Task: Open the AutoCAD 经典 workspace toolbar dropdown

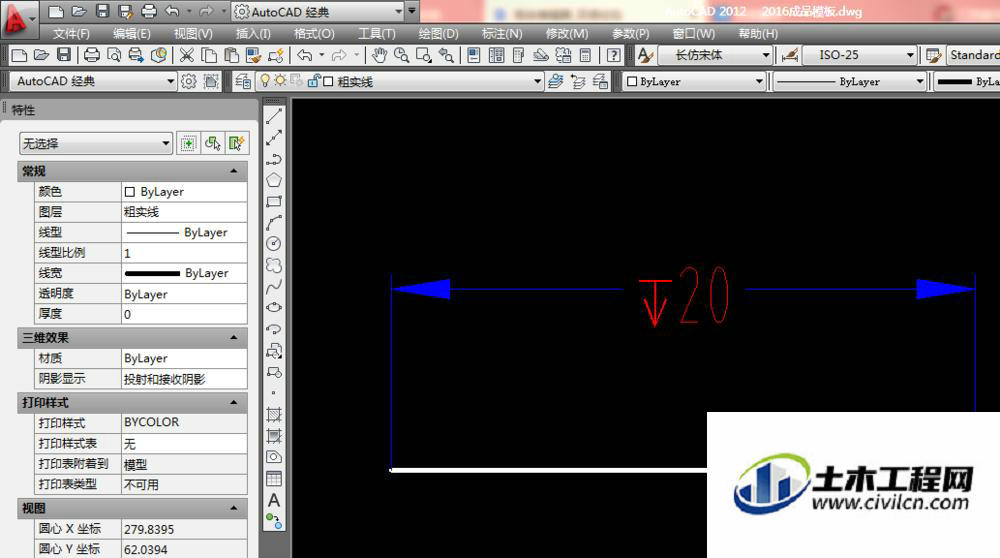Action: 170,81
